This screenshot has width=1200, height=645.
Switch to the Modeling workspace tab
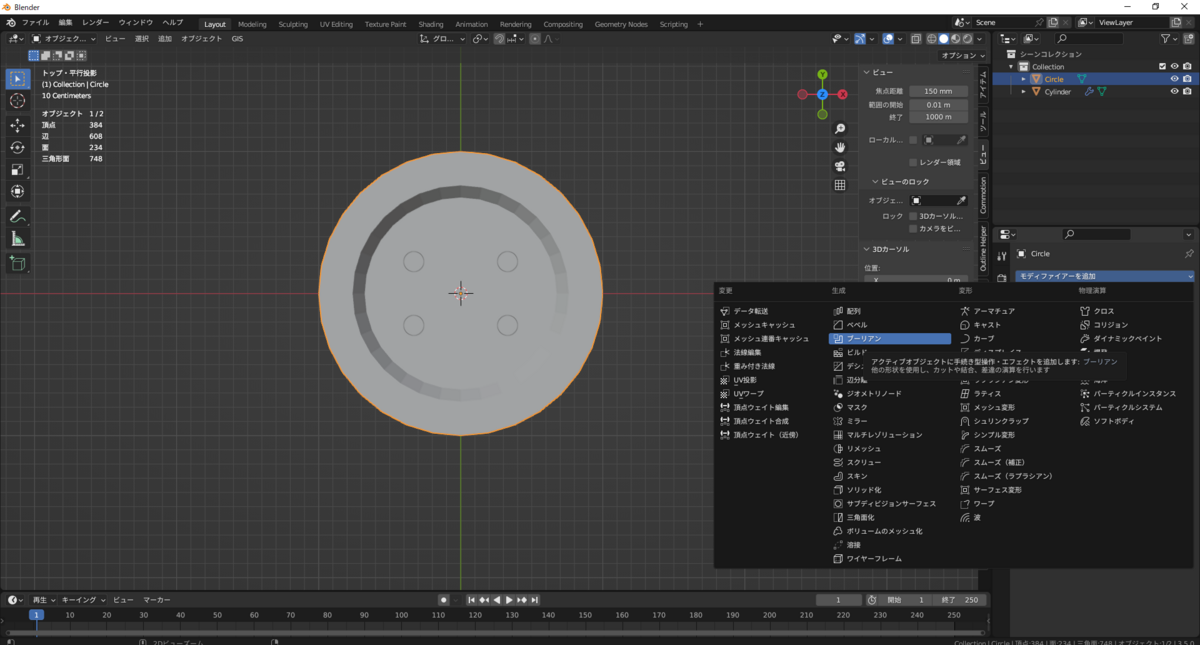point(252,24)
